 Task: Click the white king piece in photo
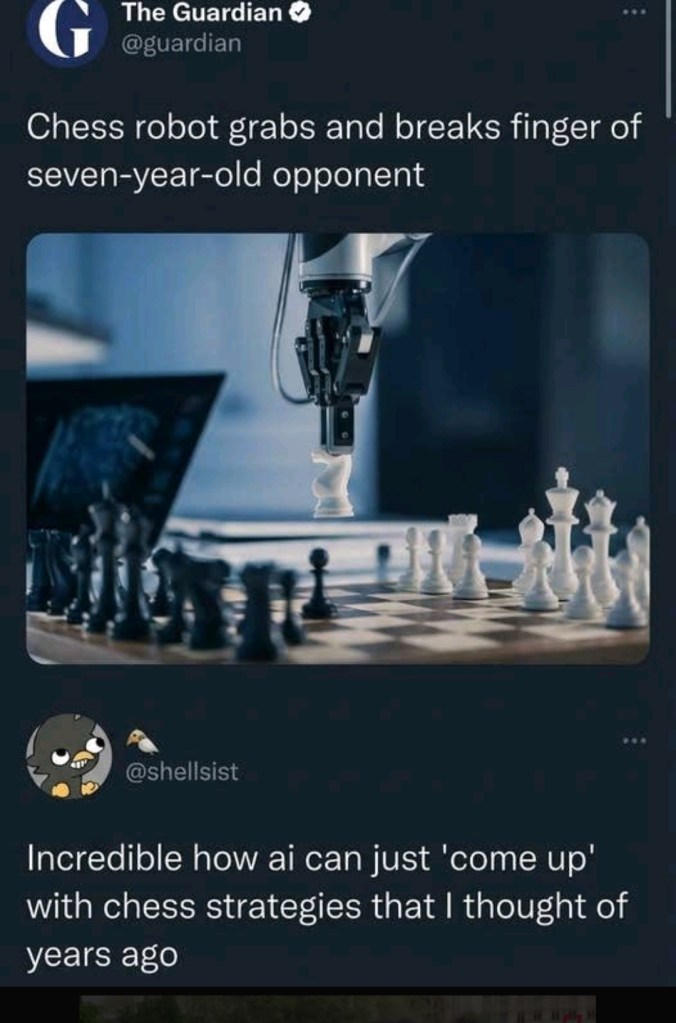coord(562,530)
